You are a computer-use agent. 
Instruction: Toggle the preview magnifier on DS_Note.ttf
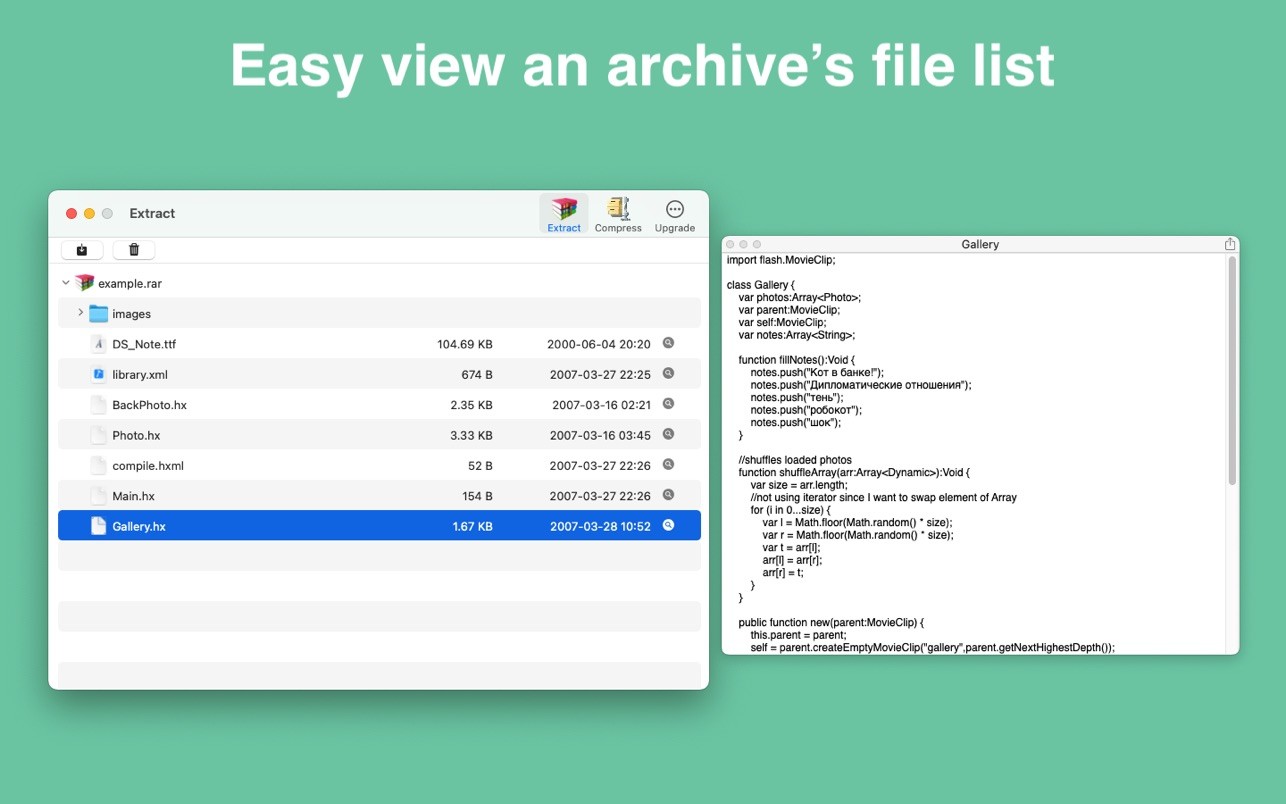tap(669, 343)
